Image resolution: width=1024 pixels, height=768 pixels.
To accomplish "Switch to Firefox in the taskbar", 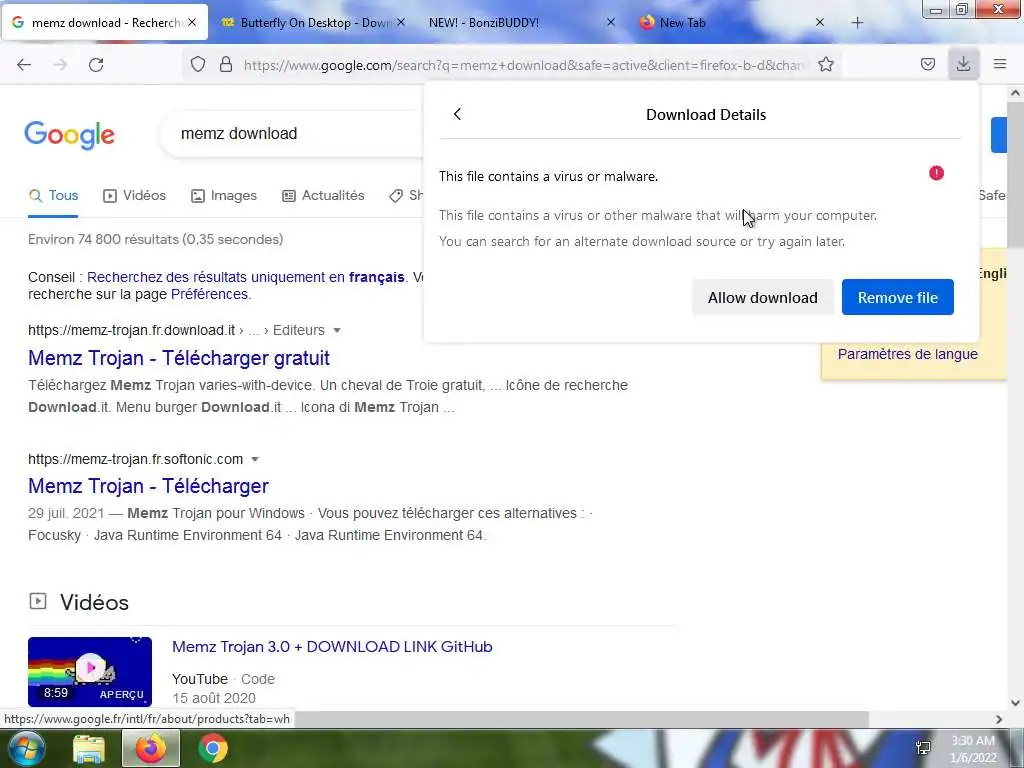I will (151, 748).
